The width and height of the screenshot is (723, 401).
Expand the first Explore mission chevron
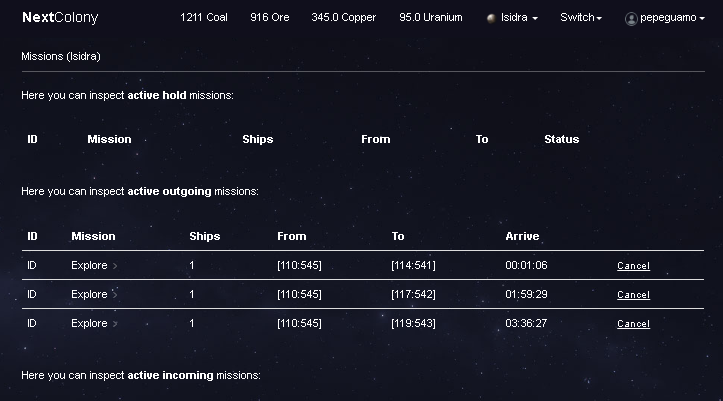115,266
